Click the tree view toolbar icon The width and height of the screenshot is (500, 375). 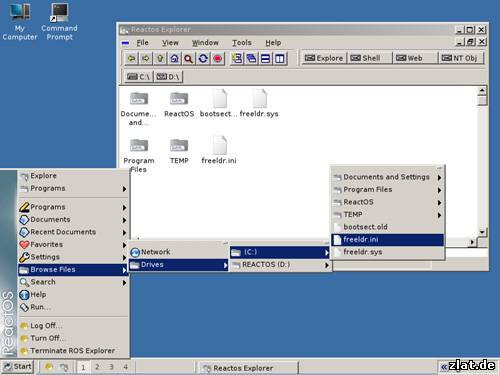237,59
